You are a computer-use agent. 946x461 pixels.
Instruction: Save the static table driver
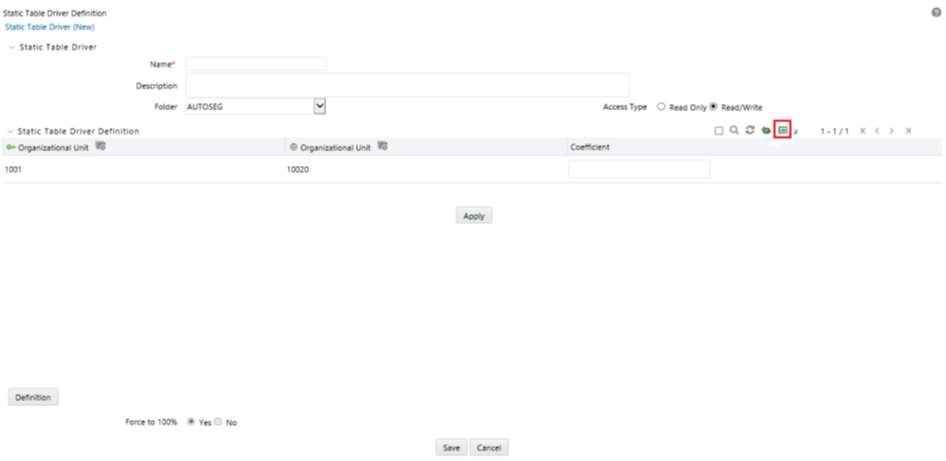[x=451, y=447]
